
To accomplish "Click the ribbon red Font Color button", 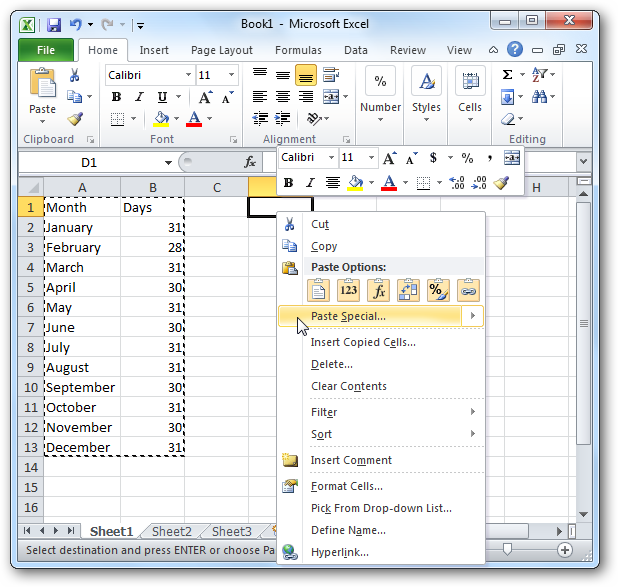I will point(194,119).
